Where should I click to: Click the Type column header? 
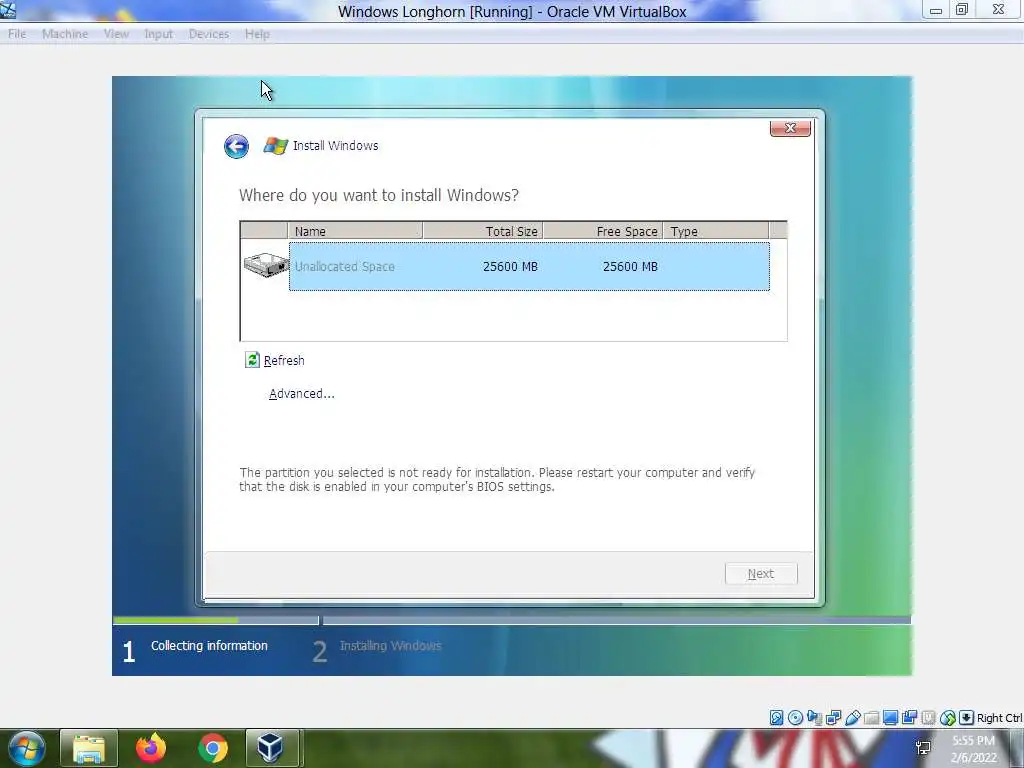click(716, 231)
